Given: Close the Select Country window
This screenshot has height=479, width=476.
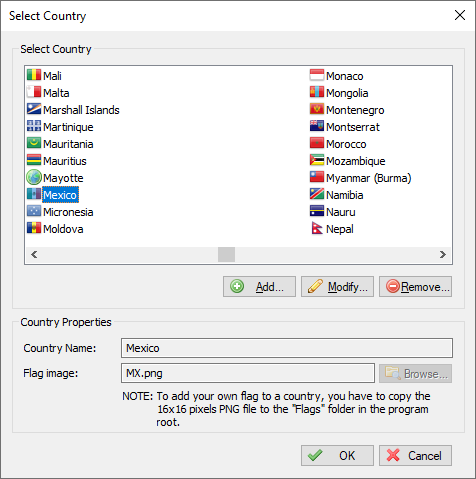Looking at the screenshot, I should (x=460, y=15).
